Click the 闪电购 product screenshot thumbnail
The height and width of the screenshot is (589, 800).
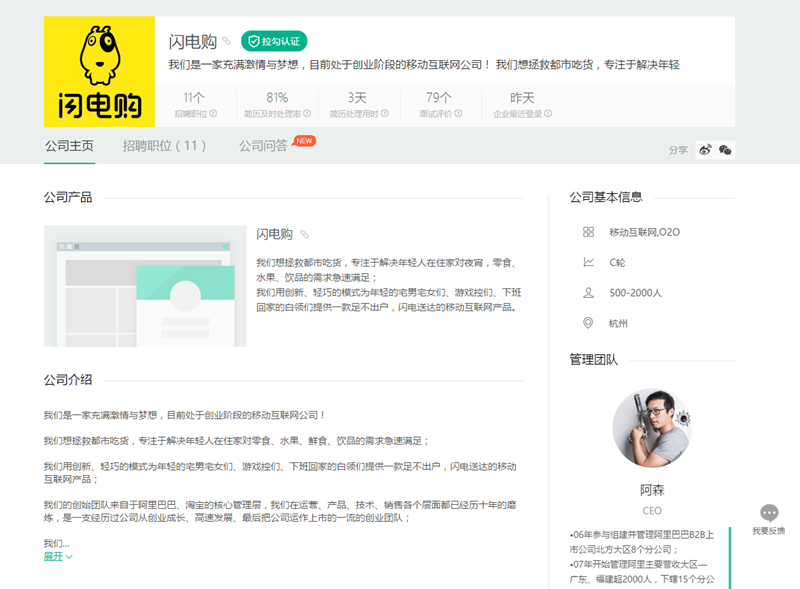tap(145, 286)
